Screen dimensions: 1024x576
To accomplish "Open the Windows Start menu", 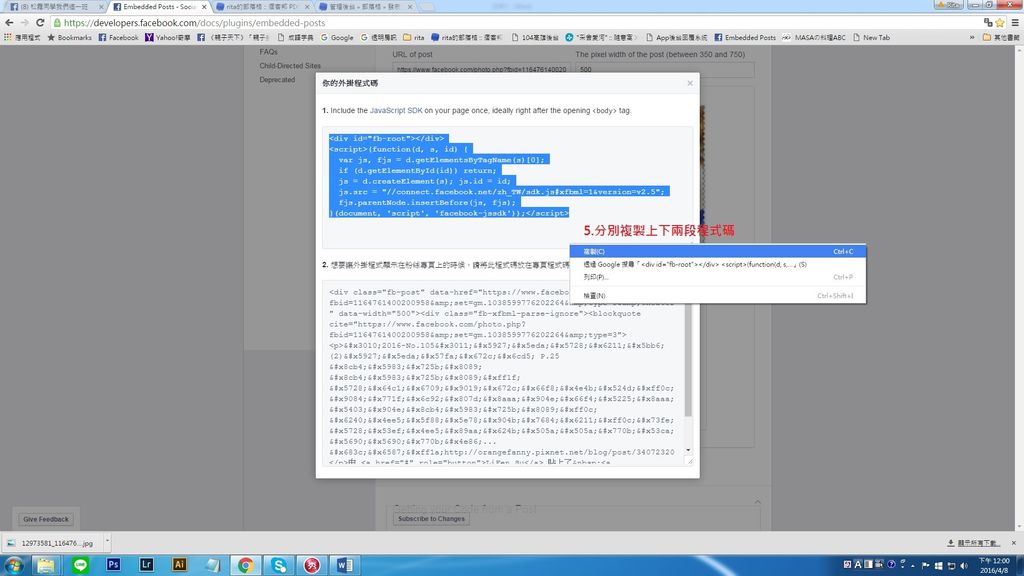I will pos(14,565).
